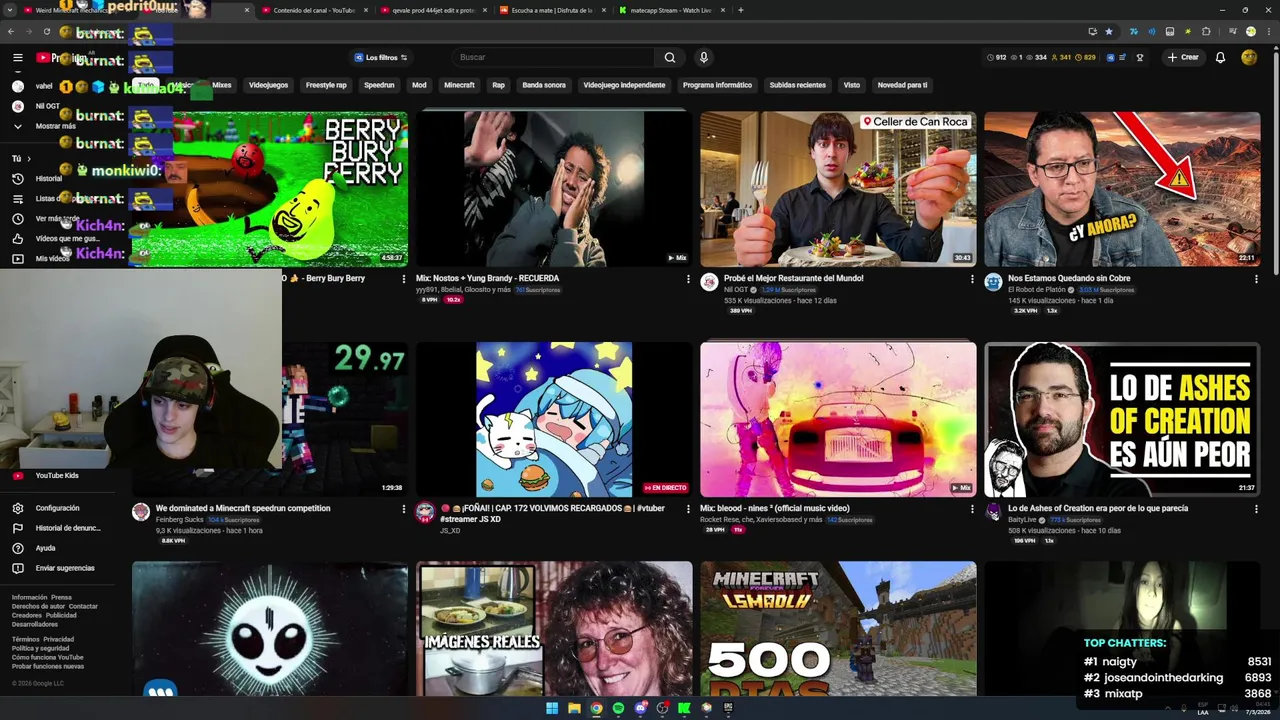Click Probar funciones nuevas footer link

[48, 666]
